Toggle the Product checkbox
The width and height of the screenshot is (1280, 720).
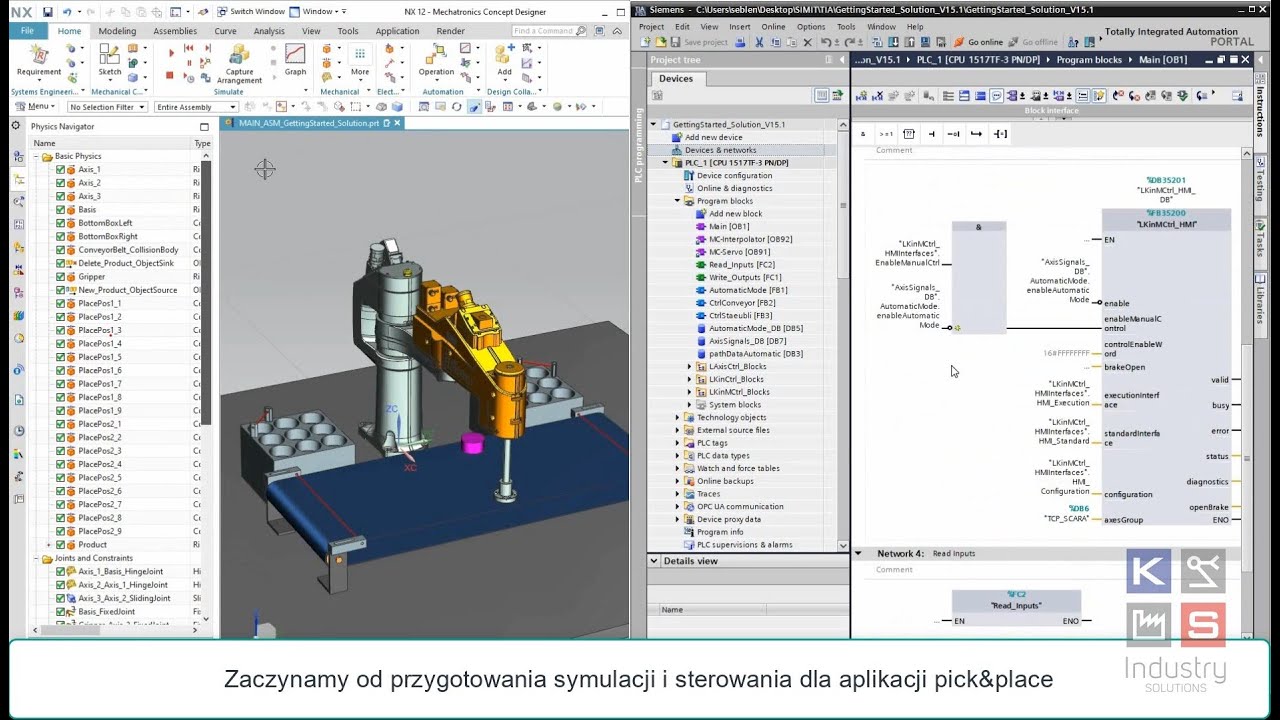tap(60, 545)
